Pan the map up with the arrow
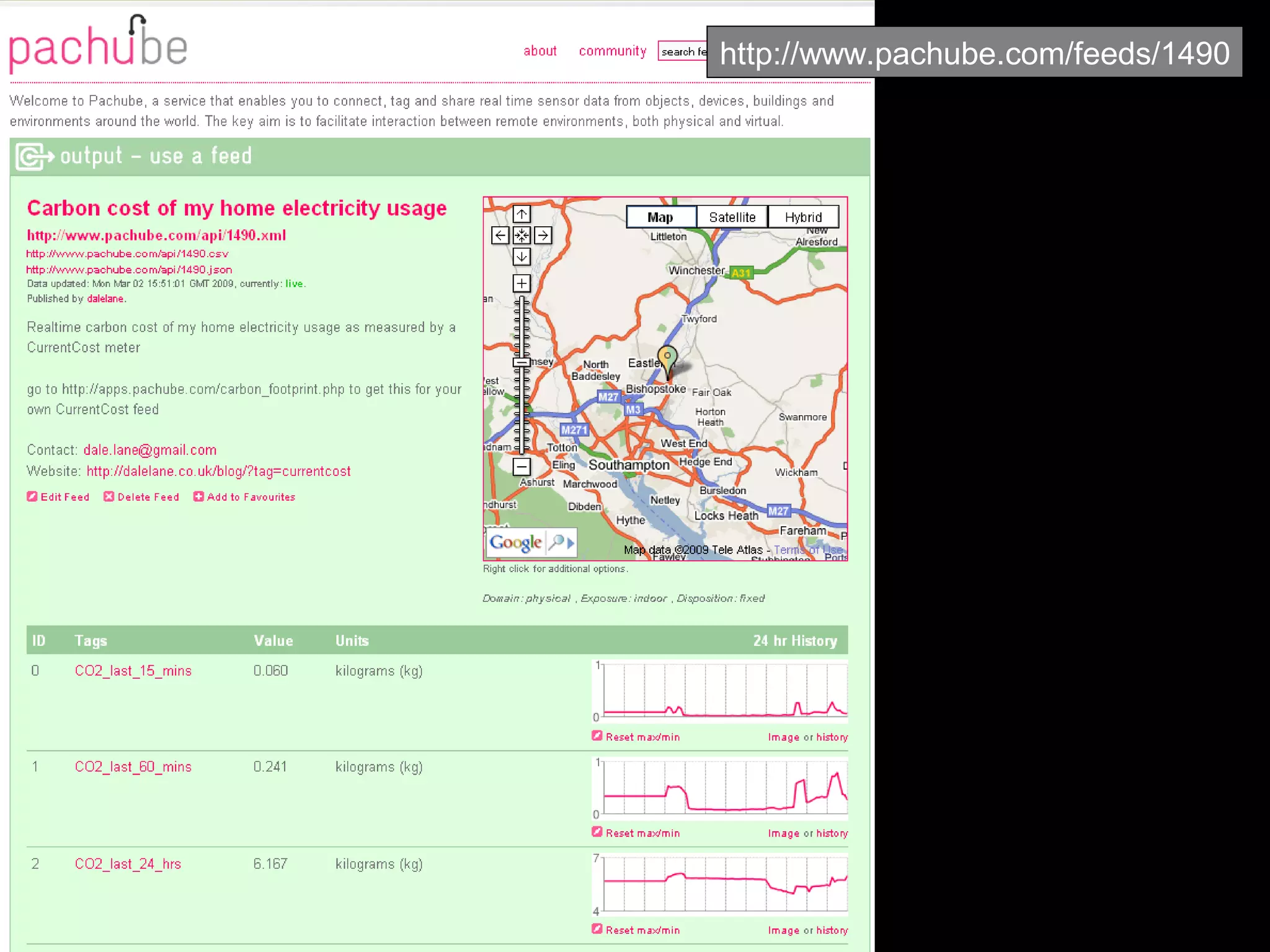This screenshot has height=952, width=1270. 522,214
